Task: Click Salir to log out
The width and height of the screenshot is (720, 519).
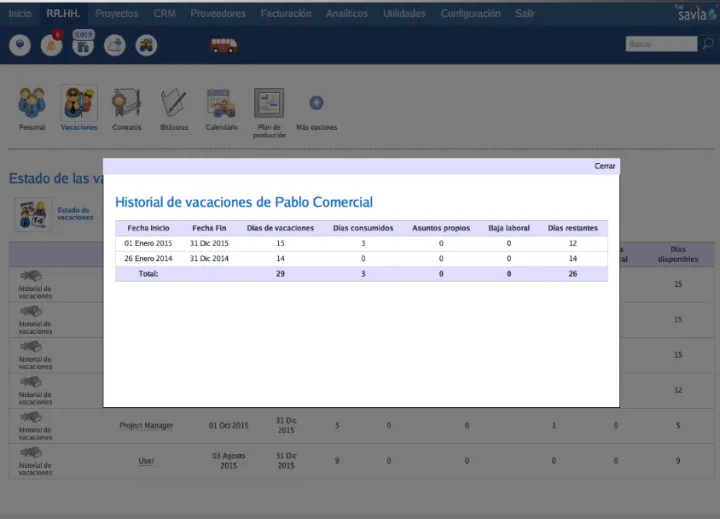Action: click(x=525, y=14)
